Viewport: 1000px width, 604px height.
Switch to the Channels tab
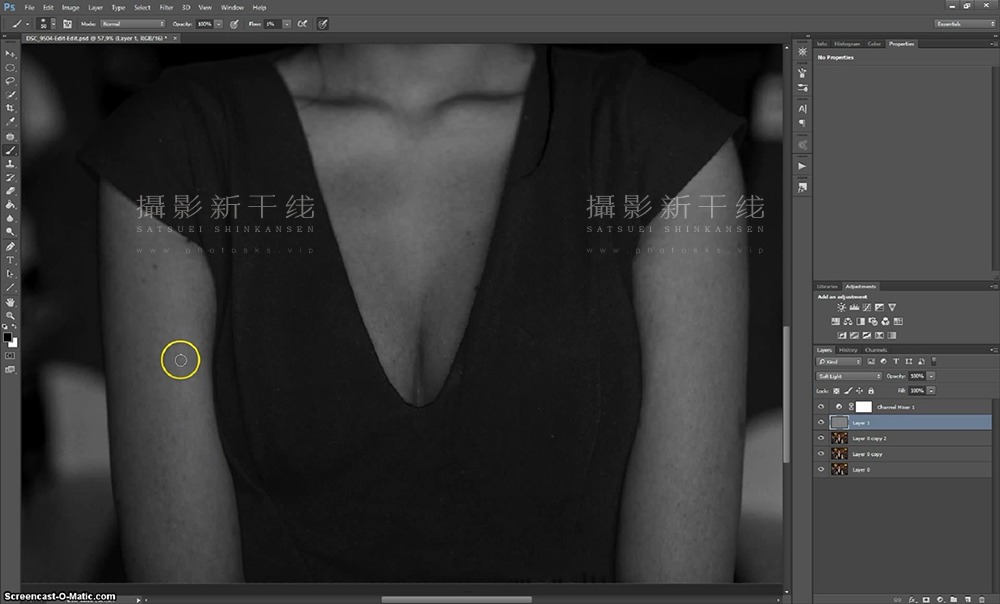tap(876, 350)
